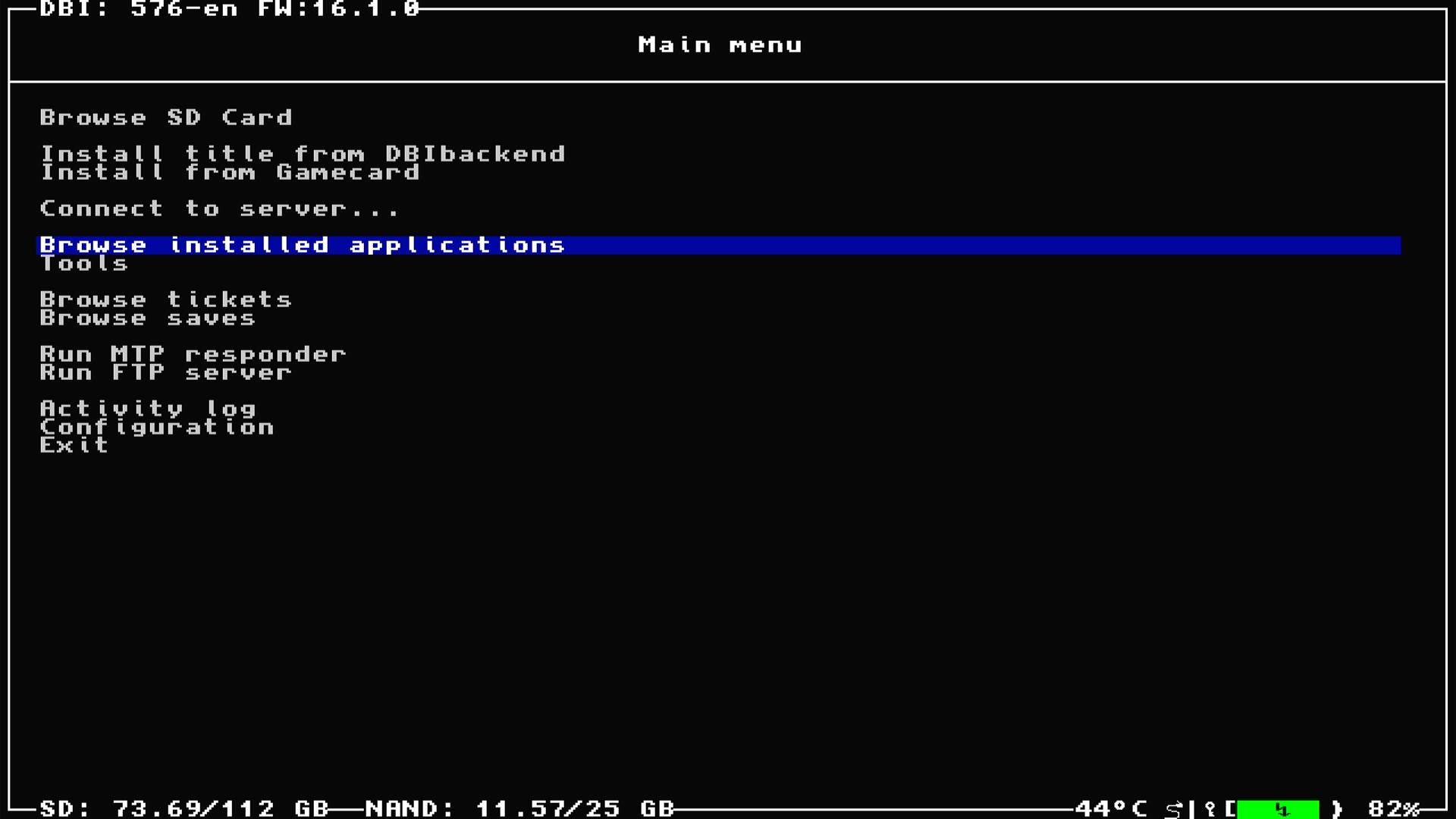Choose Install title from DBIbackend
The image size is (1456, 819).
(x=303, y=154)
